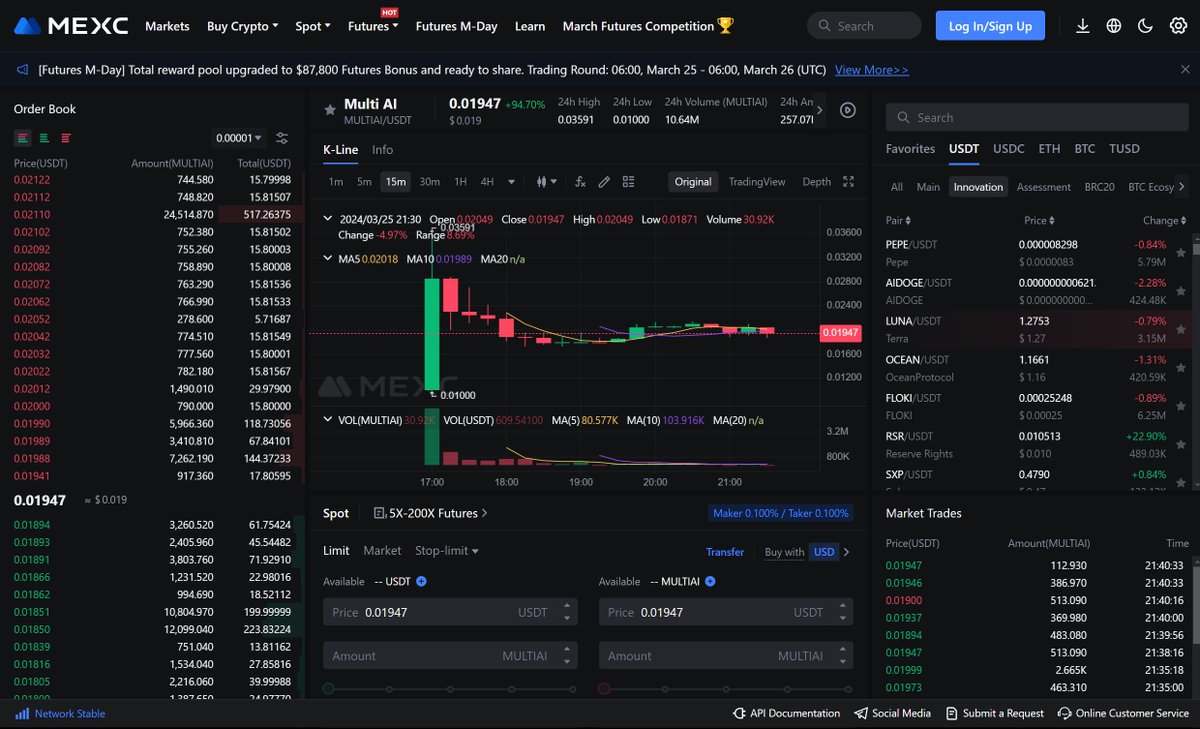1200x729 pixels.
Task: Click the MEXC logo
Action: coord(71,26)
